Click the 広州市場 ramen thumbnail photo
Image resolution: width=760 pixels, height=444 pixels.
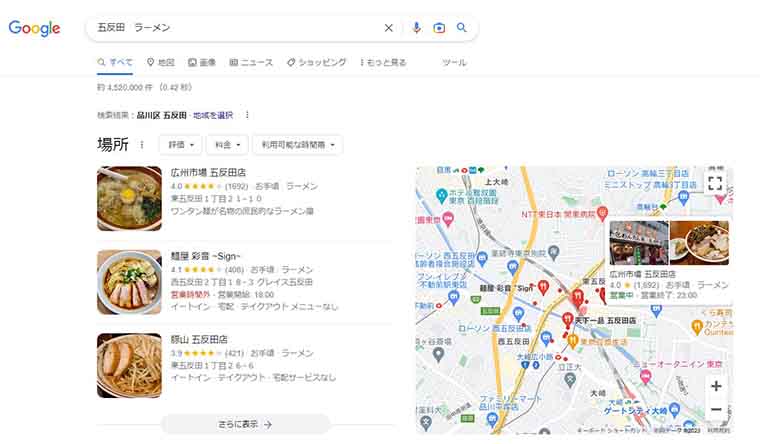pos(129,198)
